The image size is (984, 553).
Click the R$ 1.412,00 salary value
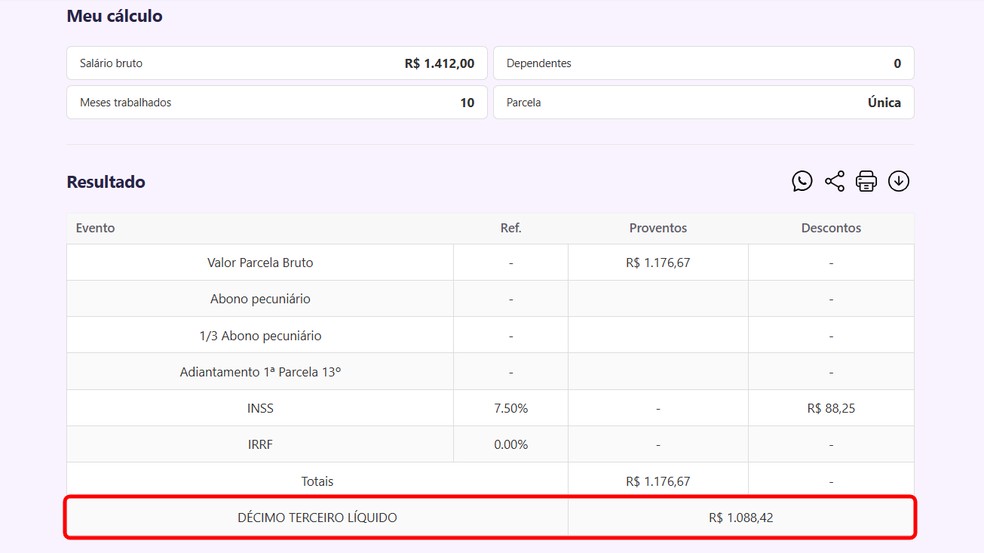click(439, 63)
